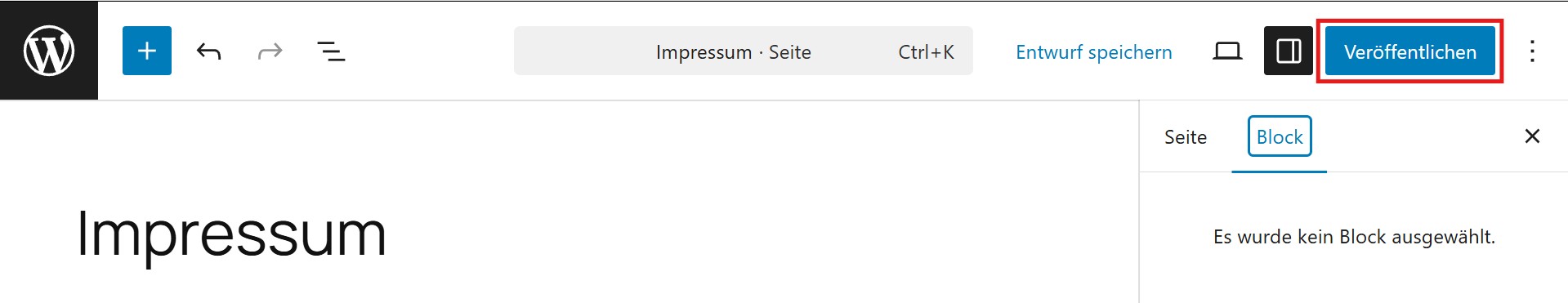The height and width of the screenshot is (303, 1568).
Task: Close the settings sidebar with X
Action: [1532, 136]
